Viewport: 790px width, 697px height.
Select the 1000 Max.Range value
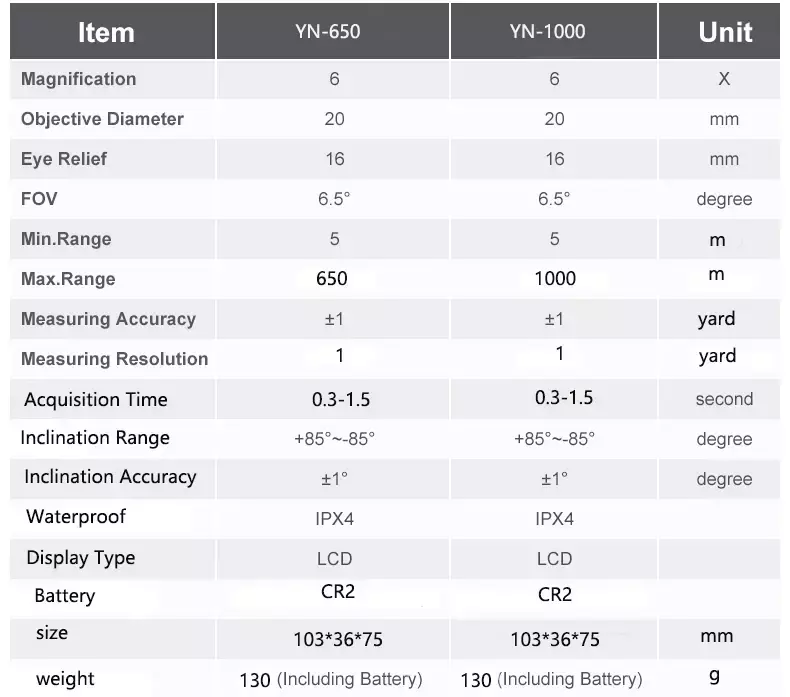555,279
